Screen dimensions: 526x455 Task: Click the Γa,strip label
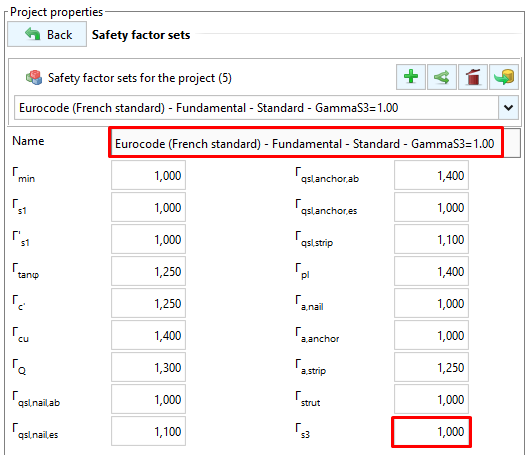click(311, 367)
